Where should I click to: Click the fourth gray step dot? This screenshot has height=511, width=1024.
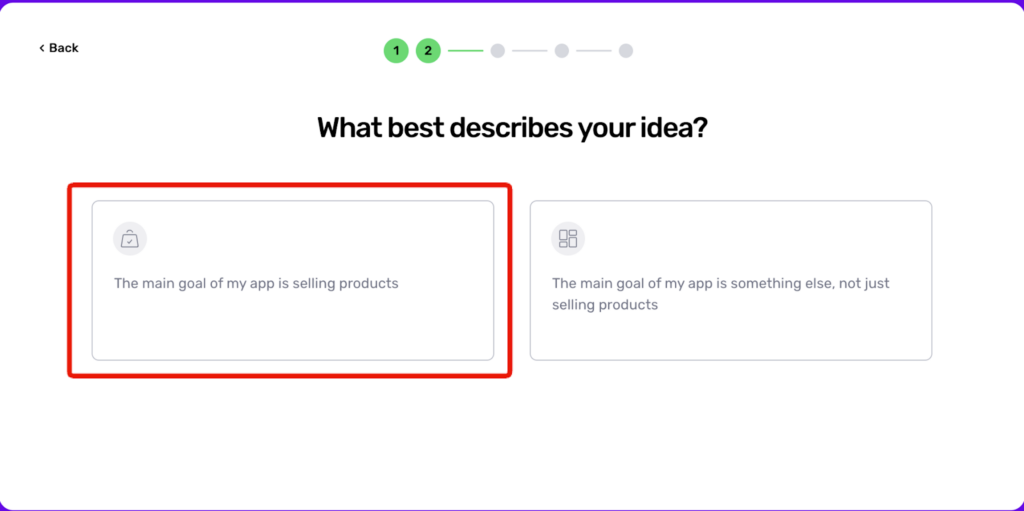click(562, 51)
